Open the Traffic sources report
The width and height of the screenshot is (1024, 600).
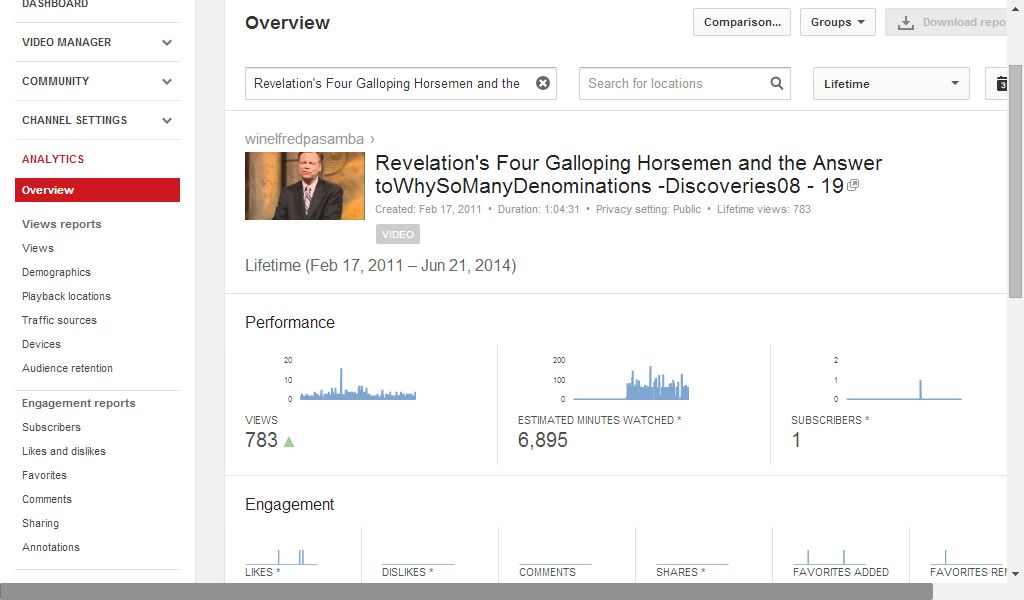(x=59, y=320)
